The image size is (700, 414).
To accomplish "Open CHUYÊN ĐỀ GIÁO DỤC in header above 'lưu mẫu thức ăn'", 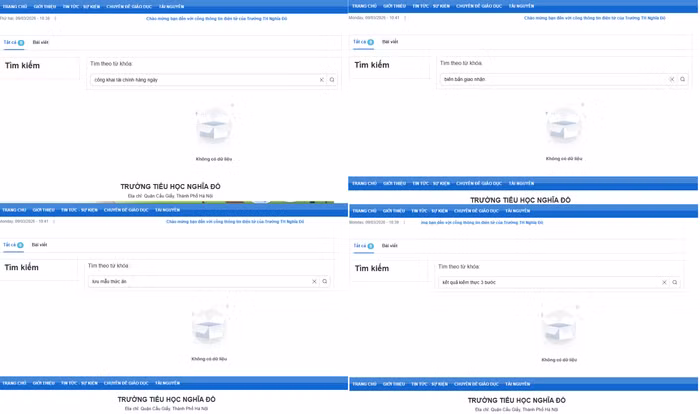I will click(126, 210).
